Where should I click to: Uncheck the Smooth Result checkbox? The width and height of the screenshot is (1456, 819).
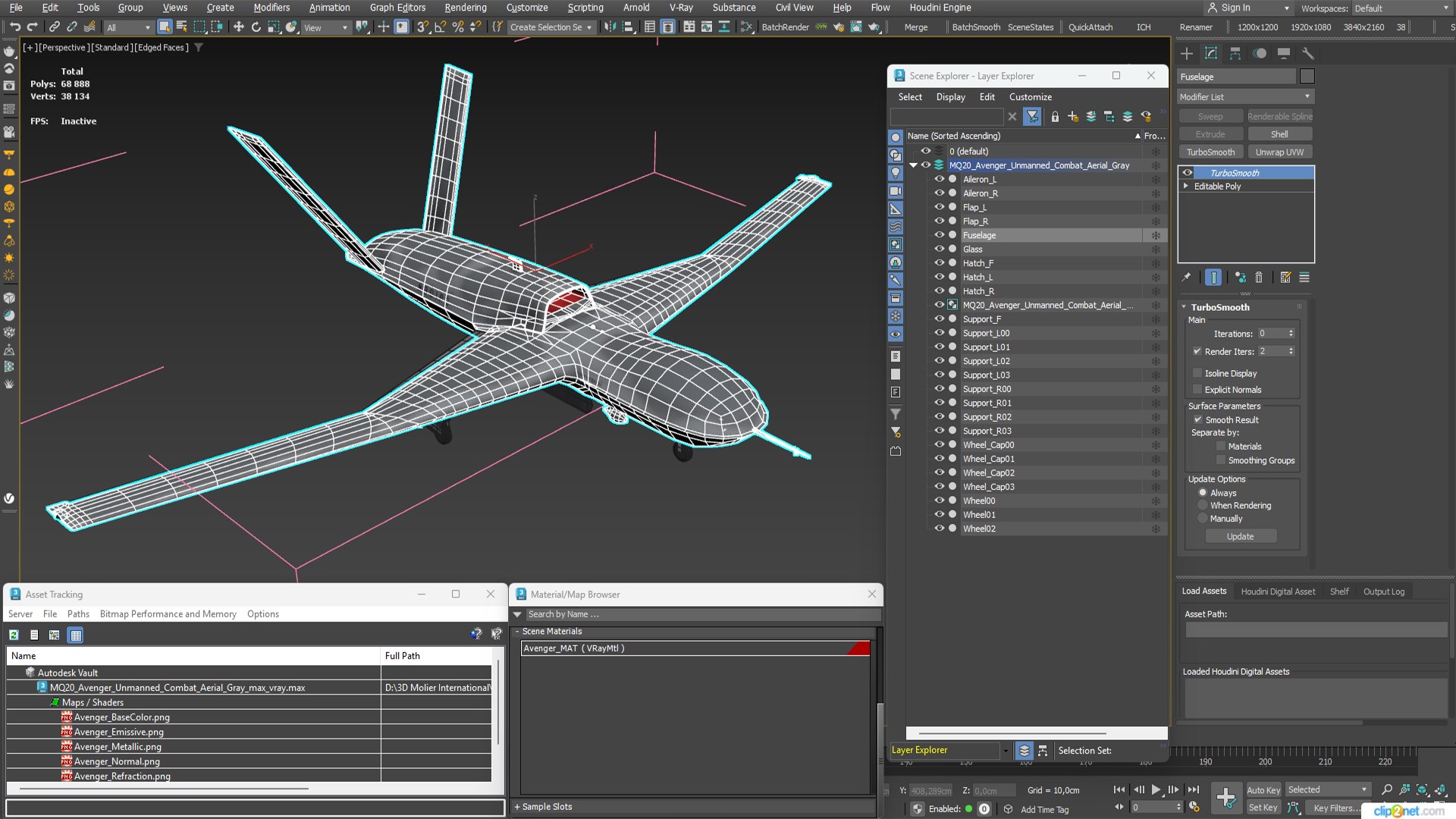[1198, 420]
